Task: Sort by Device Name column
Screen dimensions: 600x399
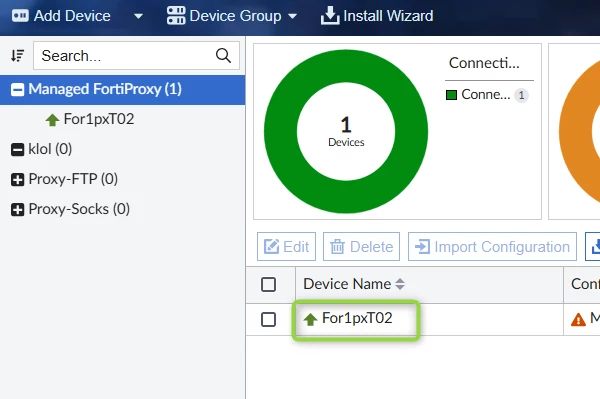Action: pos(354,284)
